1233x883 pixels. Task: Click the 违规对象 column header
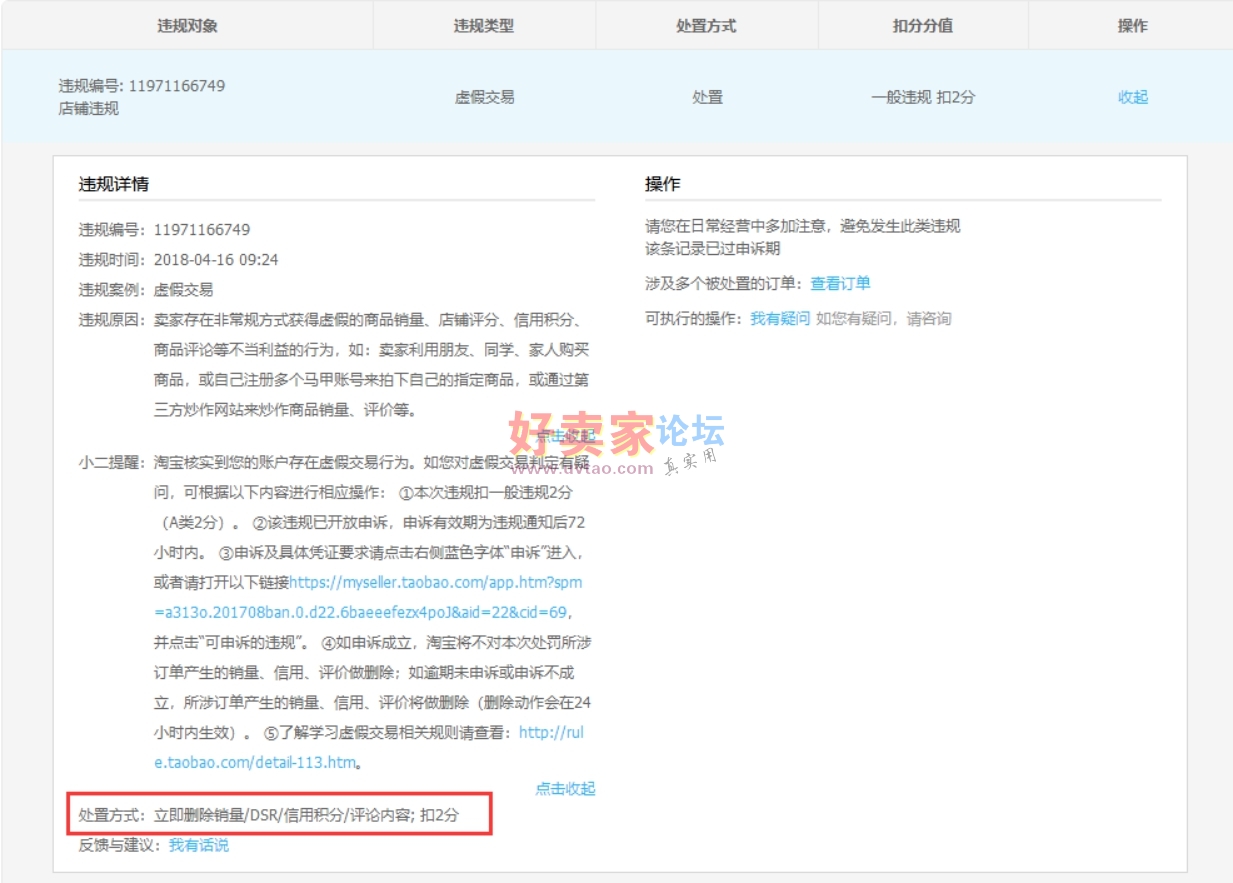coord(187,26)
